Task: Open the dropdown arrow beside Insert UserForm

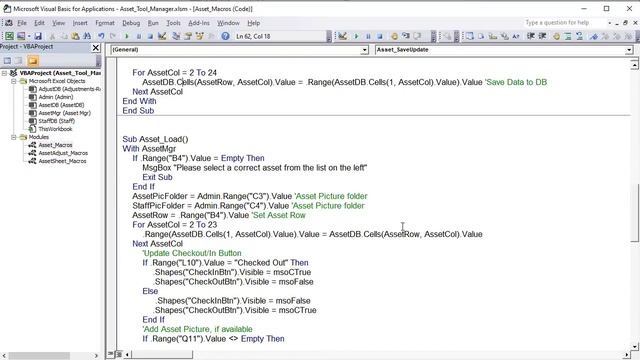Action: click(x=29, y=36)
